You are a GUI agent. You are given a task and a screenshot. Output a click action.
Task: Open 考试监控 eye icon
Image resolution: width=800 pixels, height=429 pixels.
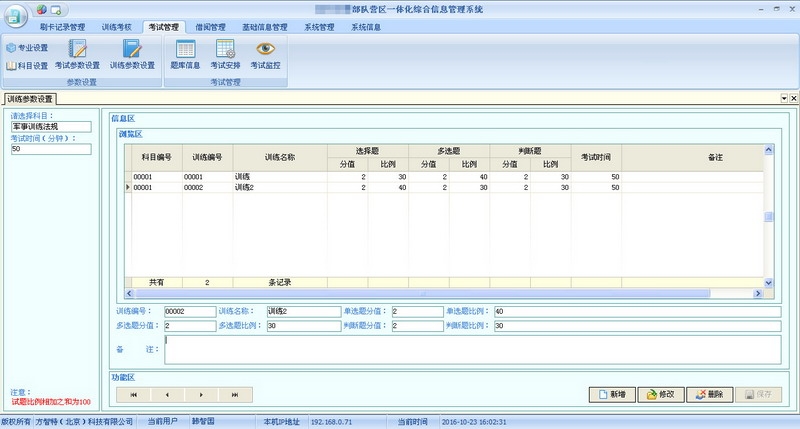coord(265,55)
